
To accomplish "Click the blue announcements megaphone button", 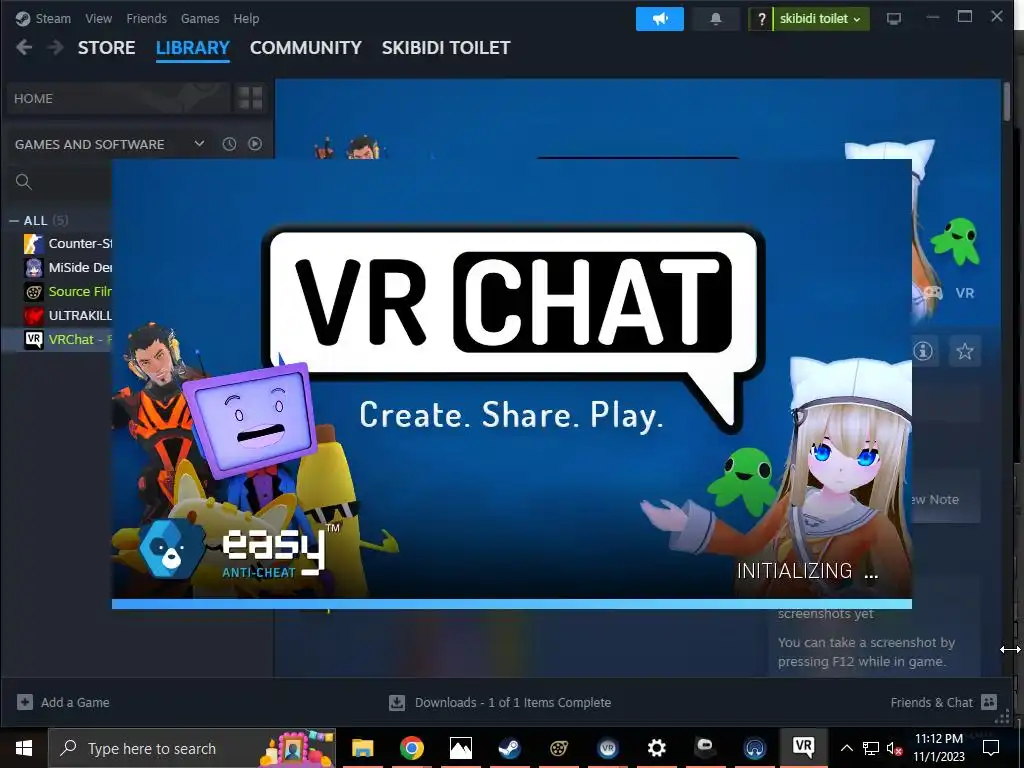I will point(660,19).
